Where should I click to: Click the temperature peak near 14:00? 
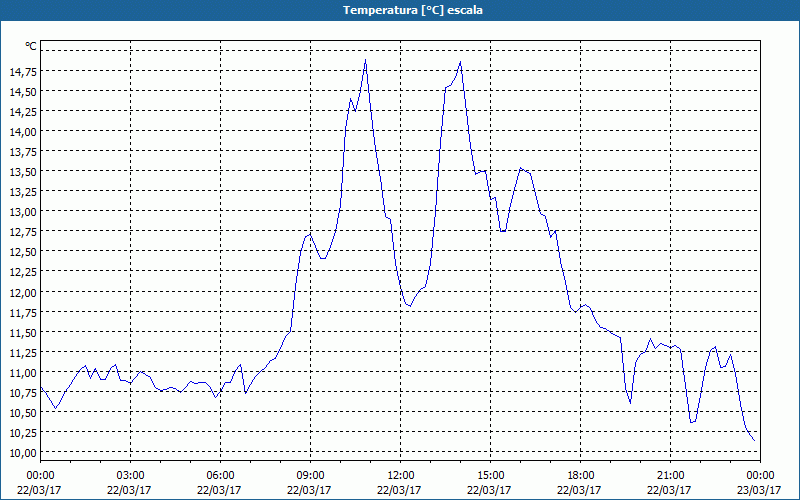point(460,62)
